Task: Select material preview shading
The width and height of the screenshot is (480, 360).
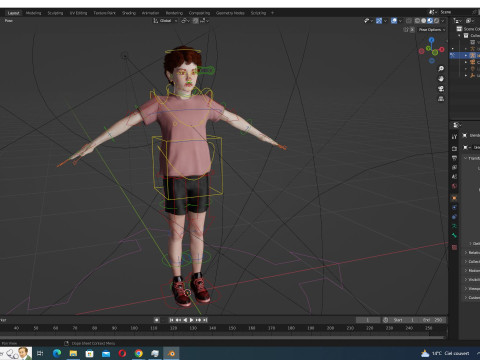Action: 430,21
